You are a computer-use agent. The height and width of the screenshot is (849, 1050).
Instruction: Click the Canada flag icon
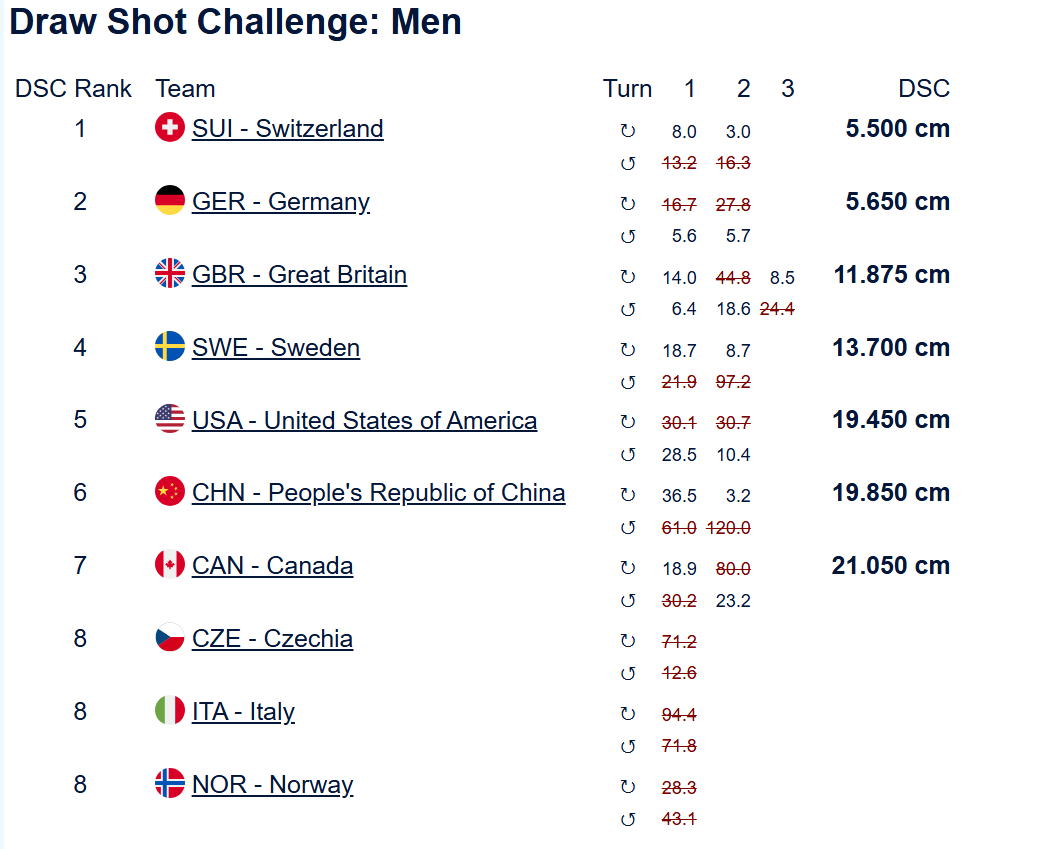pyautogui.click(x=170, y=565)
